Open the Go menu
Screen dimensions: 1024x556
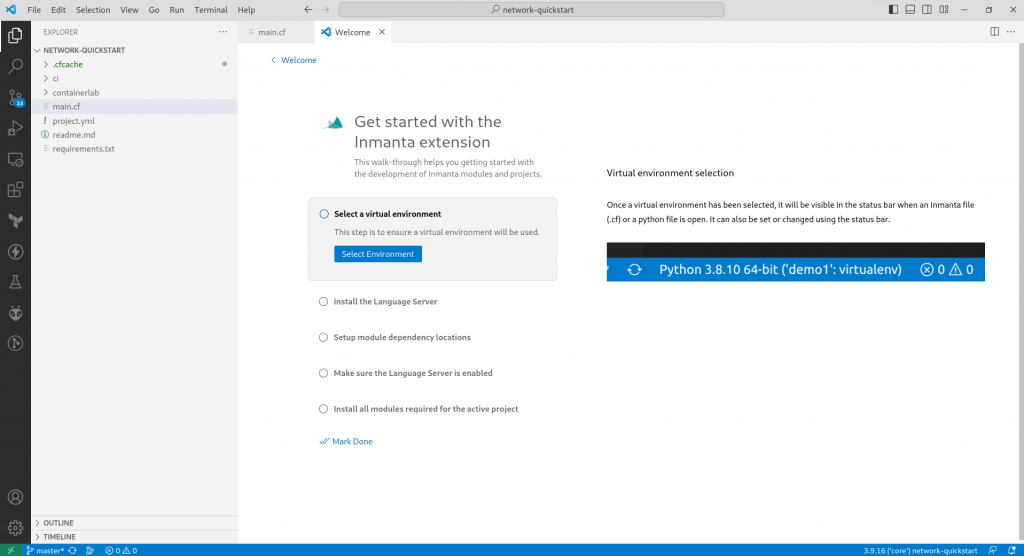[153, 10]
